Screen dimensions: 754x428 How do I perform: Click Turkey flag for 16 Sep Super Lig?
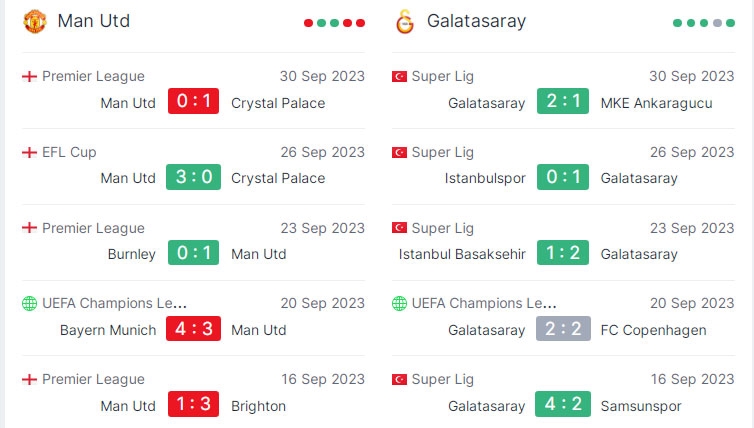pyautogui.click(x=399, y=379)
